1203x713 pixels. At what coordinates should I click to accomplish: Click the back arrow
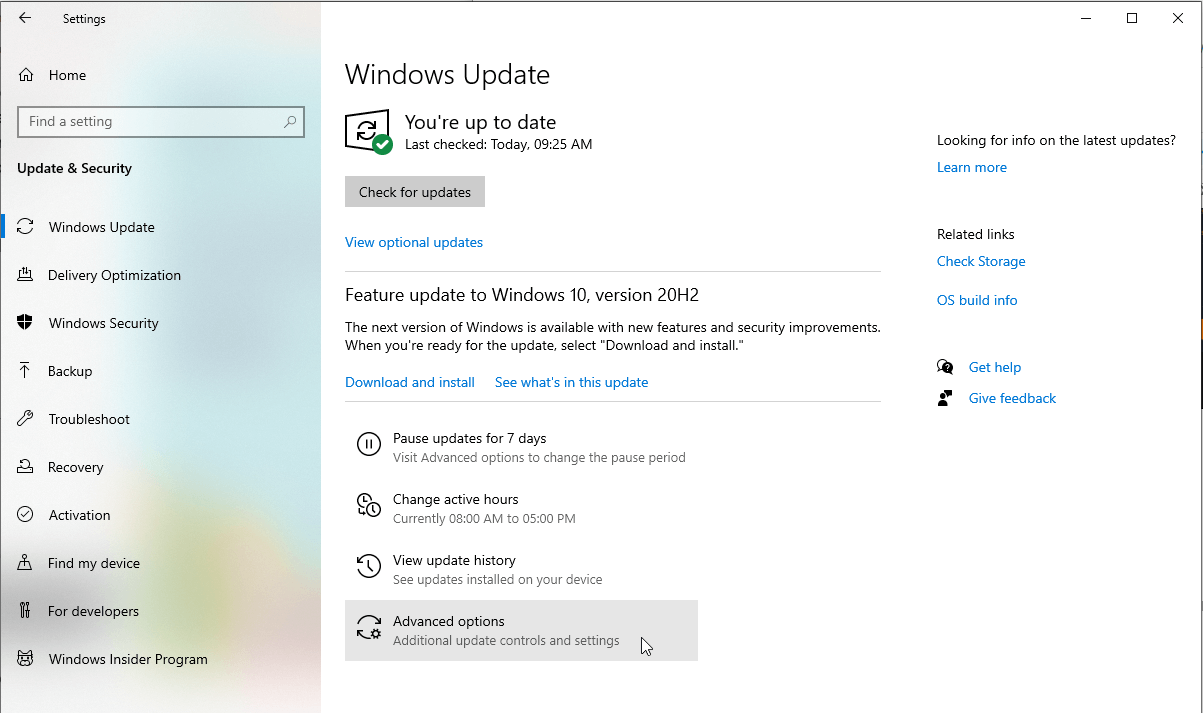[x=25, y=17]
